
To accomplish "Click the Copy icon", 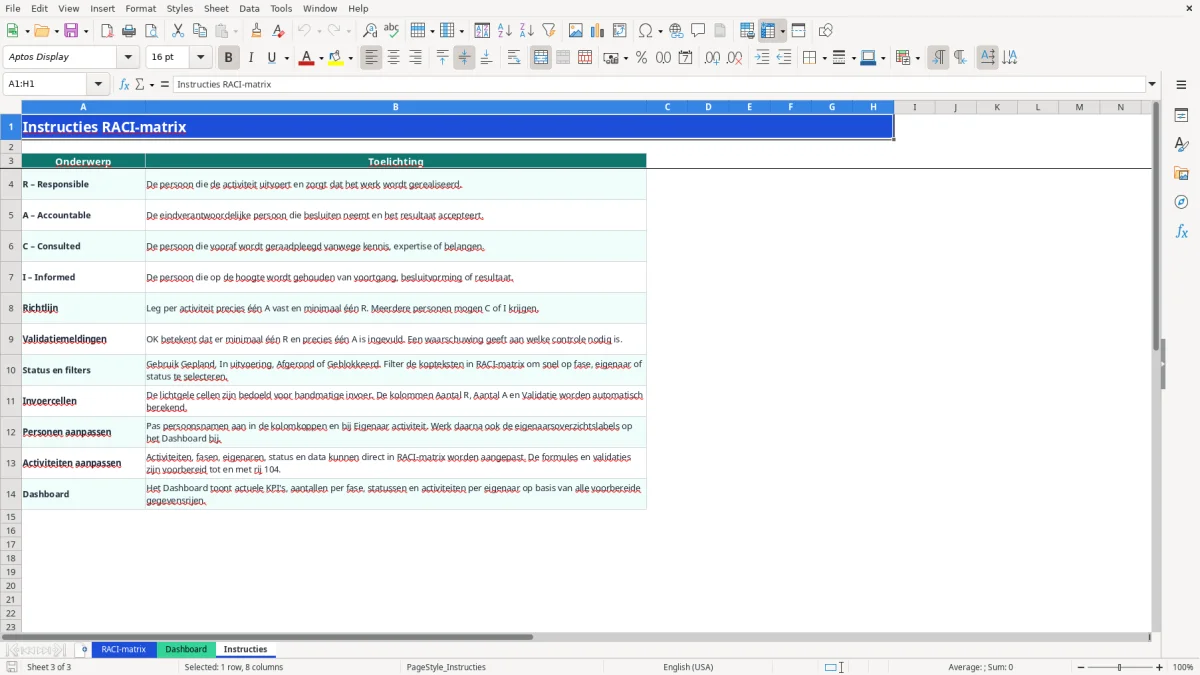I will pos(200,31).
